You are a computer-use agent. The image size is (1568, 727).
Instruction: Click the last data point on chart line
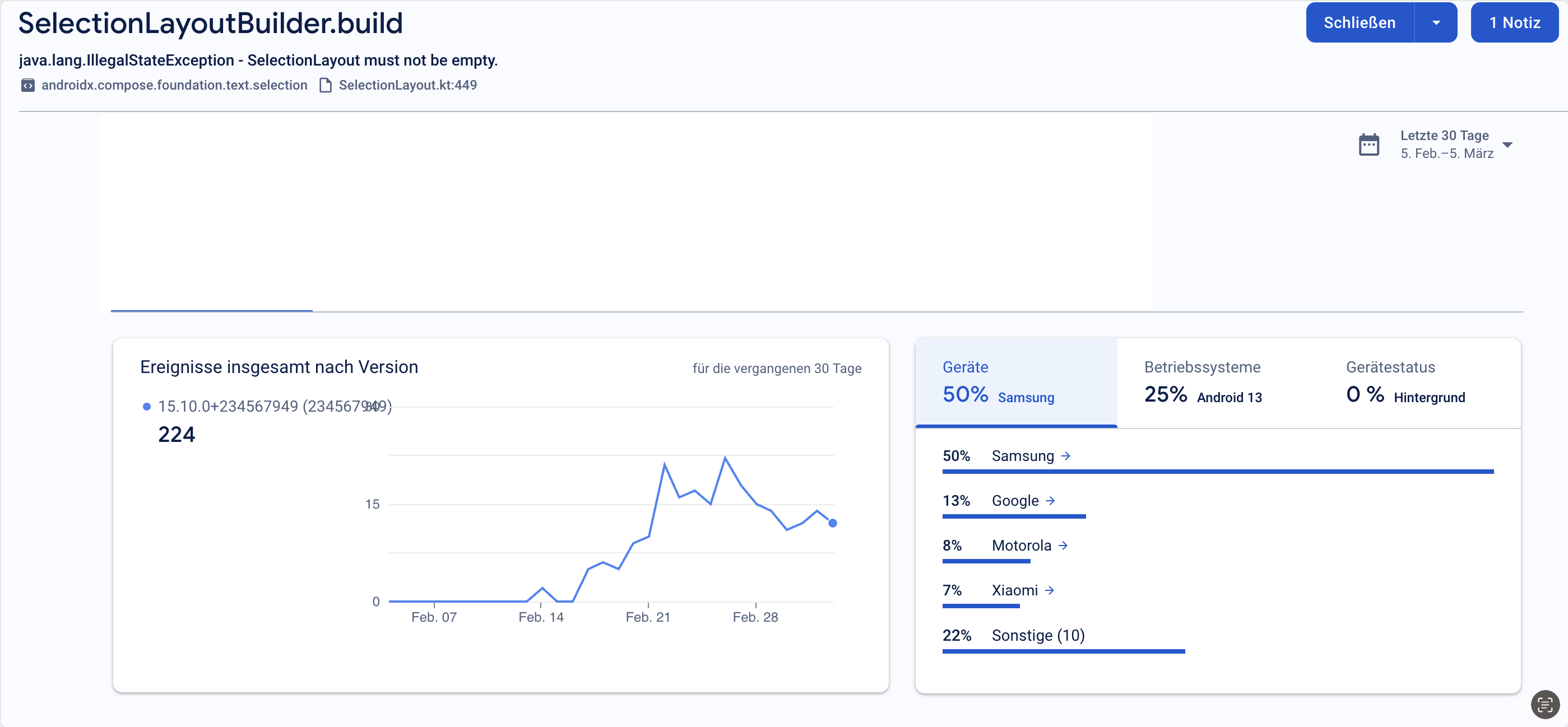tap(832, 523)
